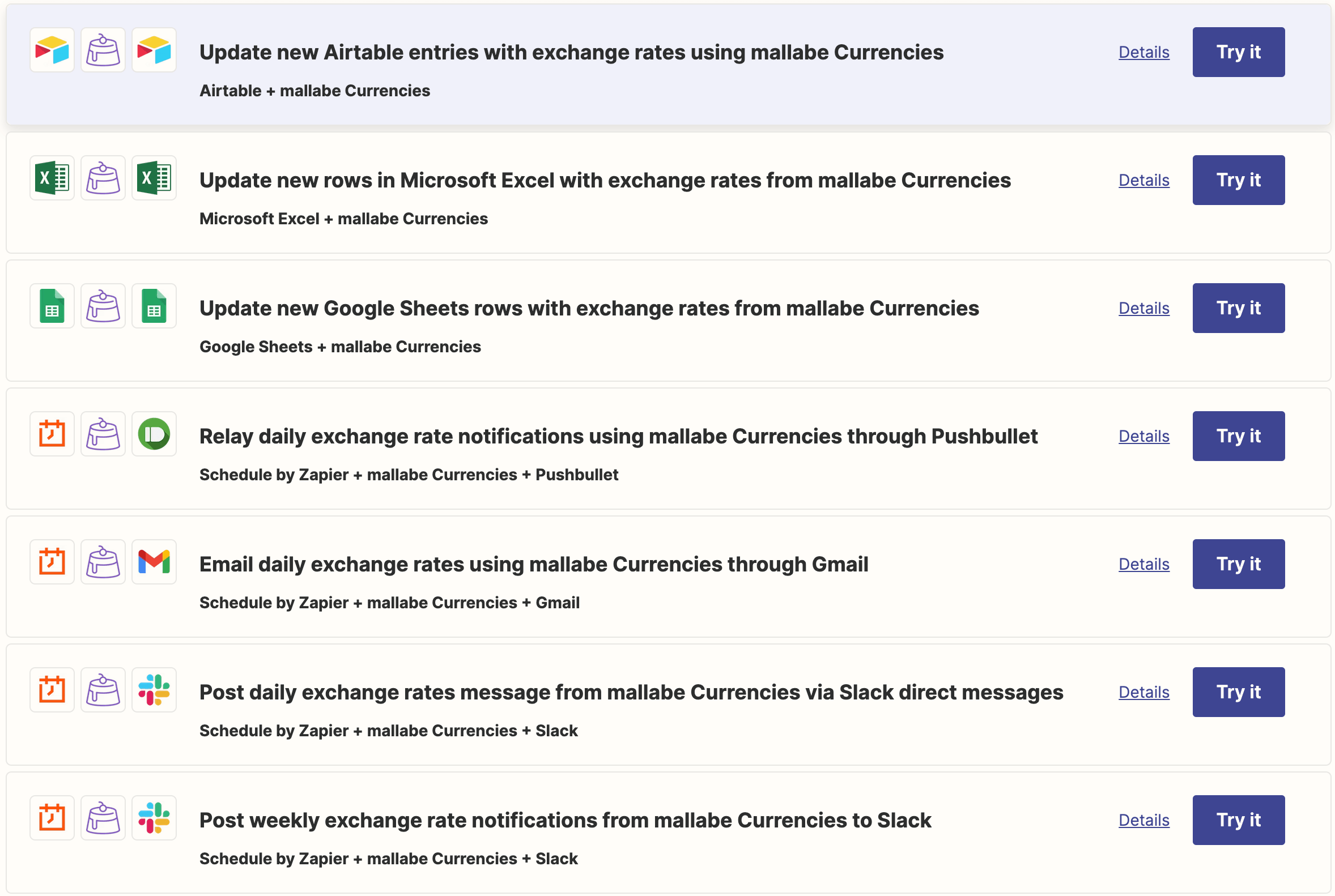Open Details for the Gmail daily rates Zap
The height and width of the screenshot is (896, 1335).
point(1143,565)
